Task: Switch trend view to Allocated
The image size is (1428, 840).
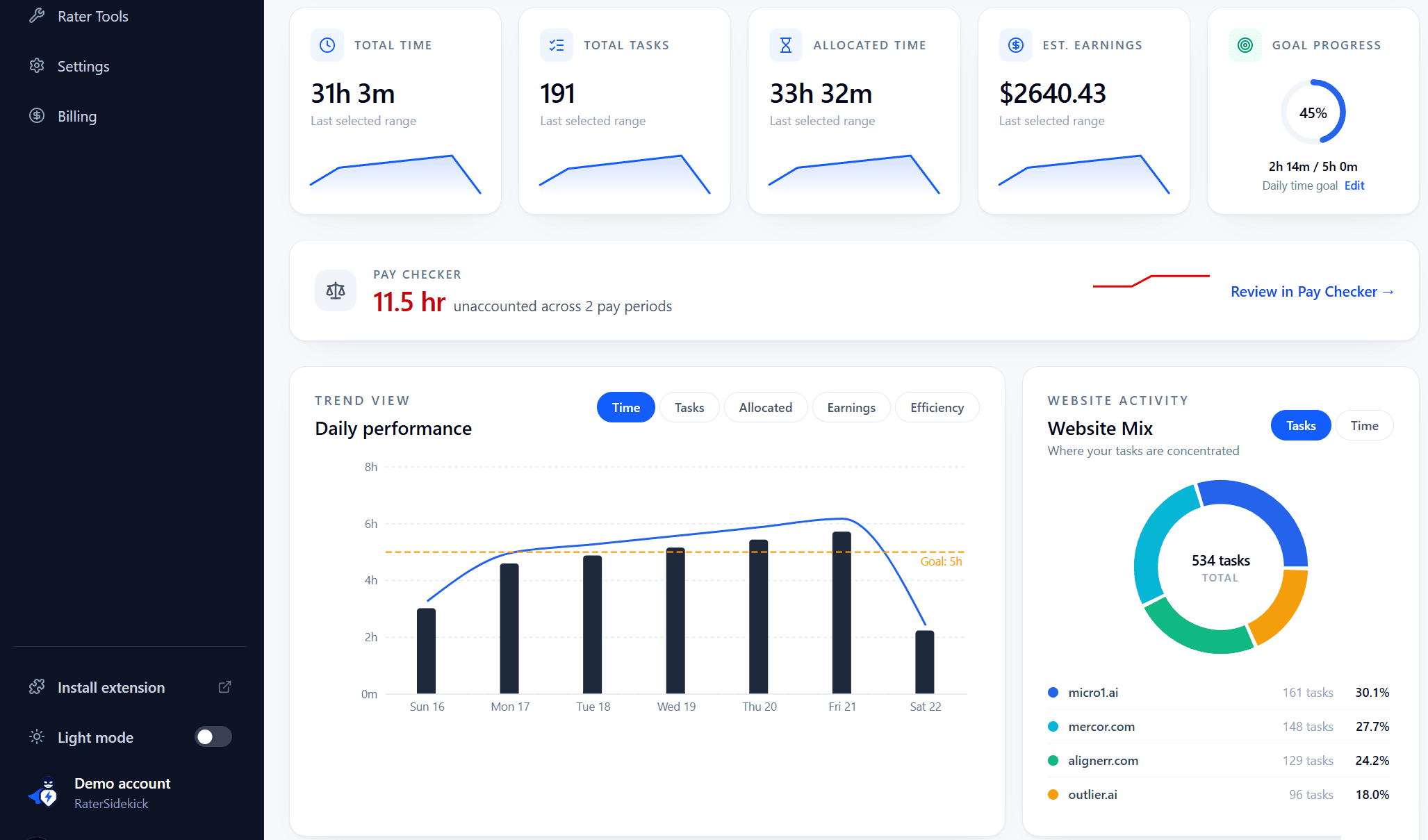Action: click(x=765, y=408)
